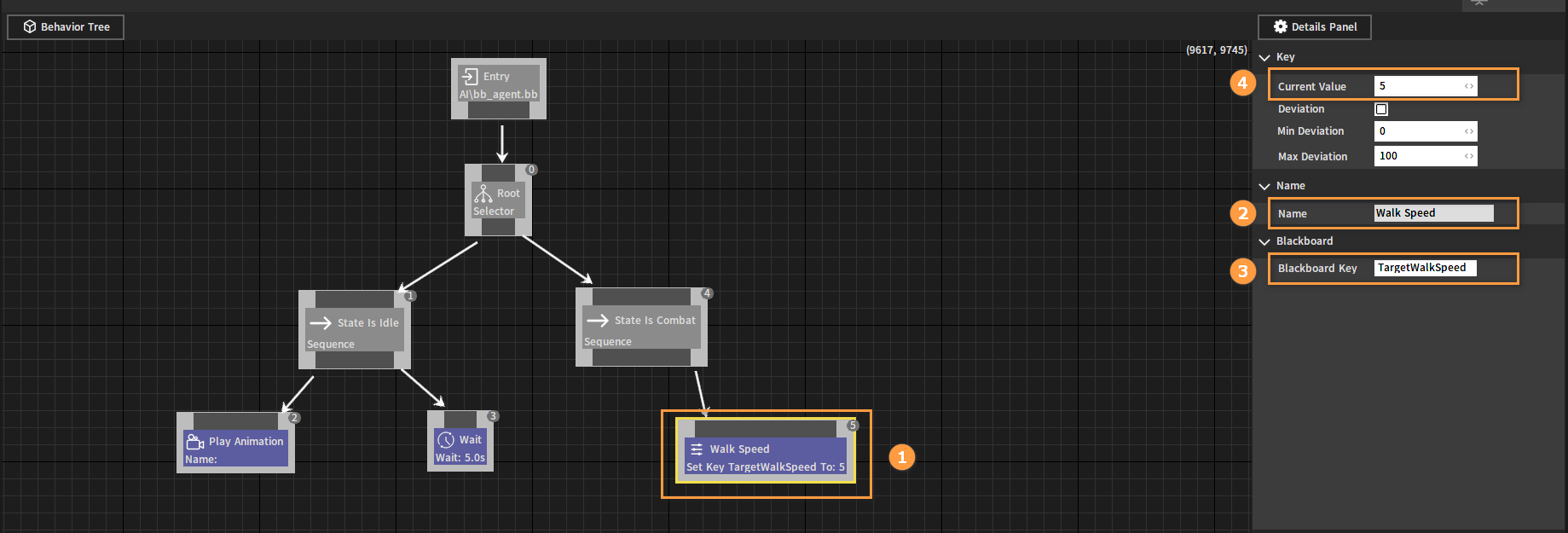
Task: Click the State Is Idle sequence arrow icon
Action: 321,323
